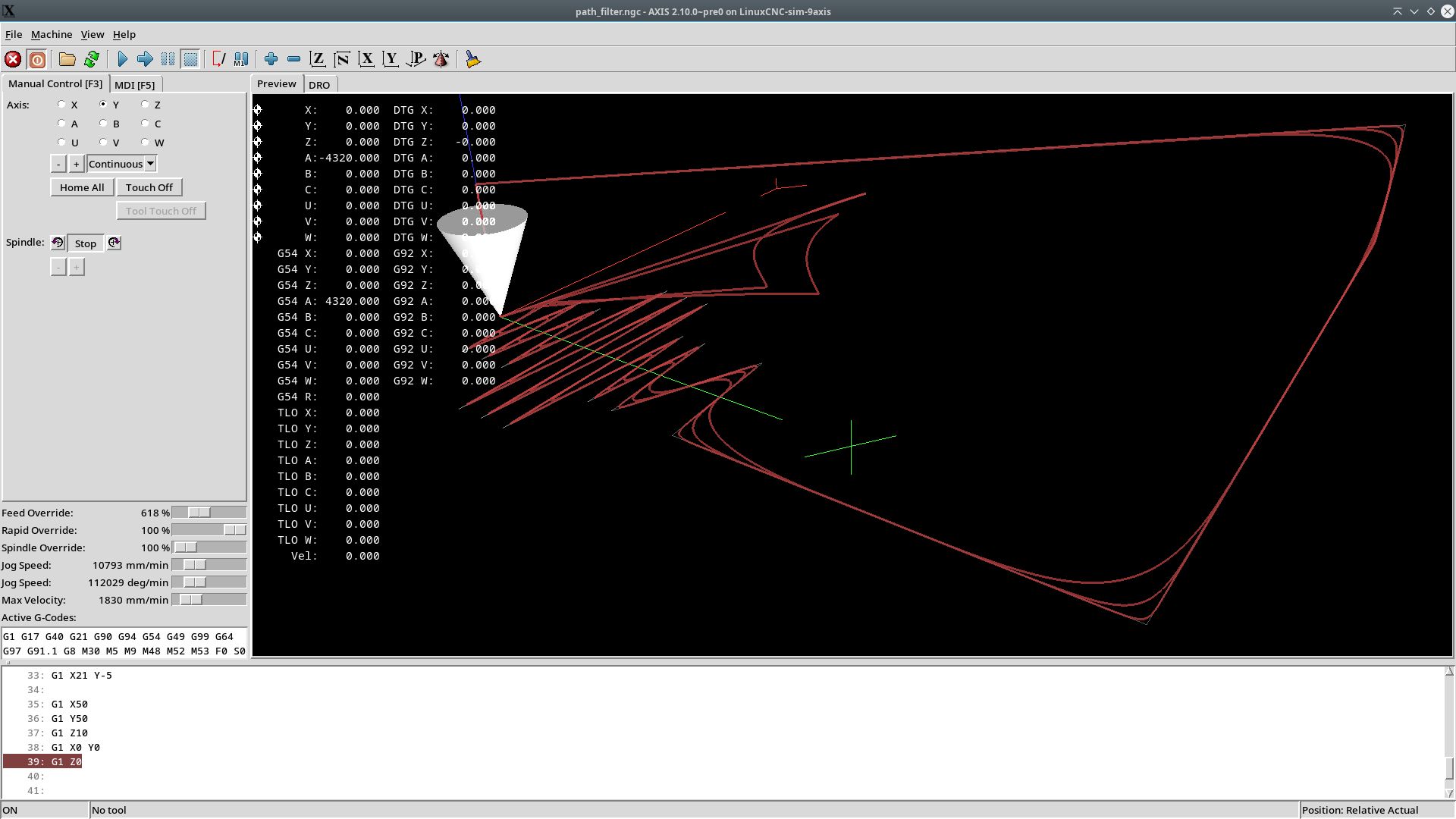This screenshot has width=1456, height=819.
Task: Switch to perspective P view icon
Action: click(416, 59)
